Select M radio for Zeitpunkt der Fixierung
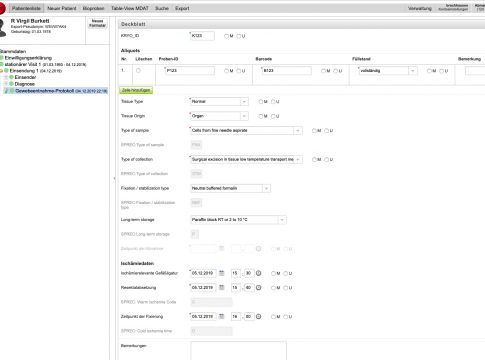The width and height of the screenshot is (485, 360). (273, 317)
